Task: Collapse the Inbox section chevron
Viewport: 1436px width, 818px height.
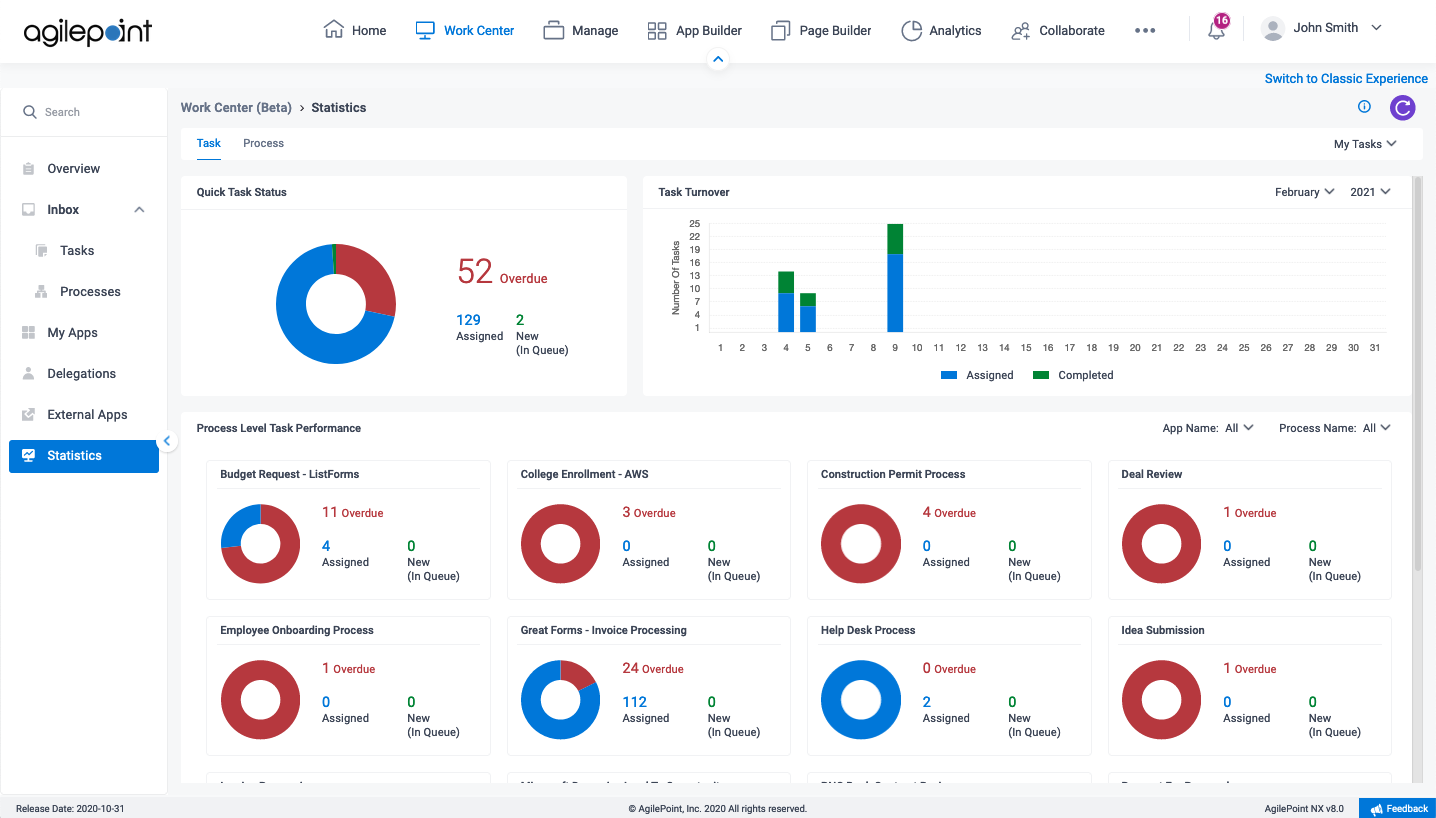Action: (x=140, y=210)
